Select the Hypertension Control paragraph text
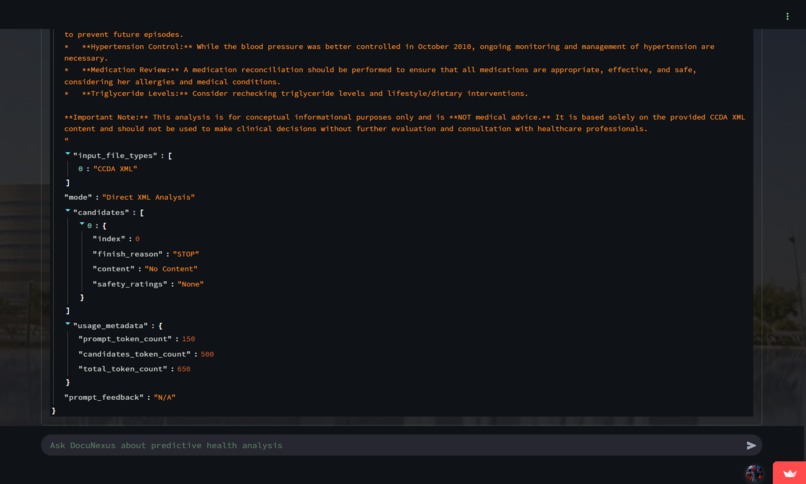 coord(389,52)
